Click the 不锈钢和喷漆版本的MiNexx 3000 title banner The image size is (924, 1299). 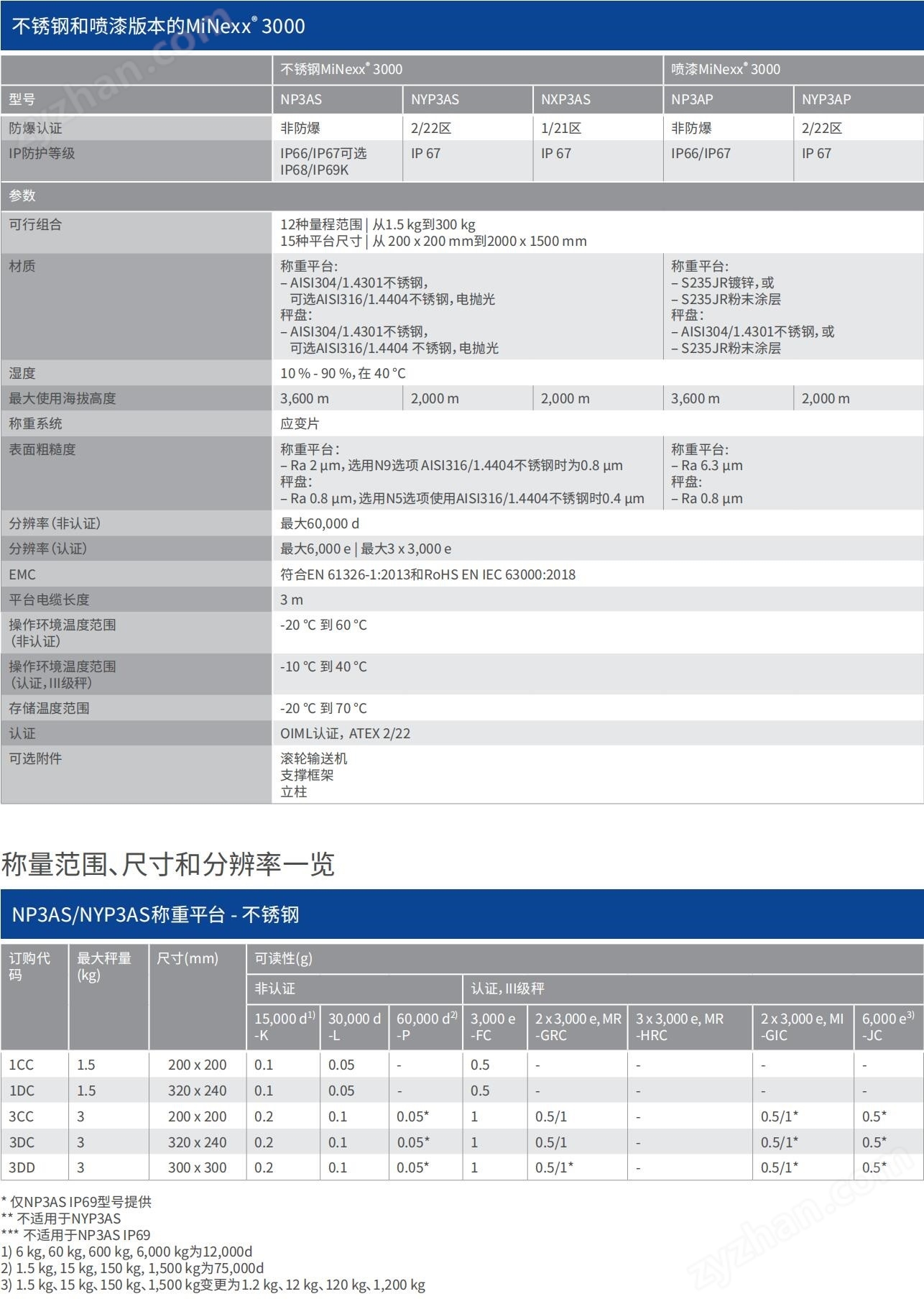(462, 26)
